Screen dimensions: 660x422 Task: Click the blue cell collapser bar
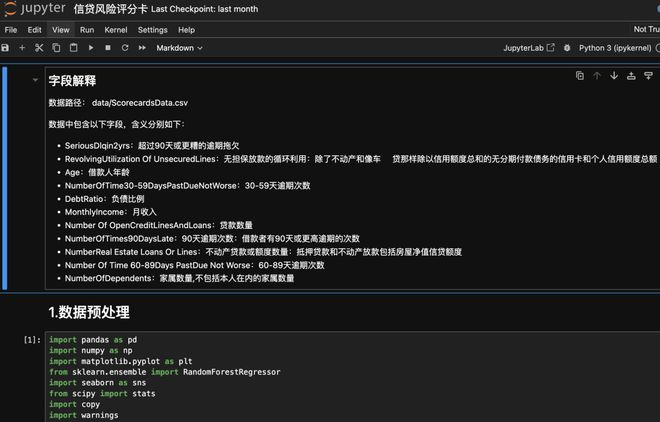(x=5, y=178)
